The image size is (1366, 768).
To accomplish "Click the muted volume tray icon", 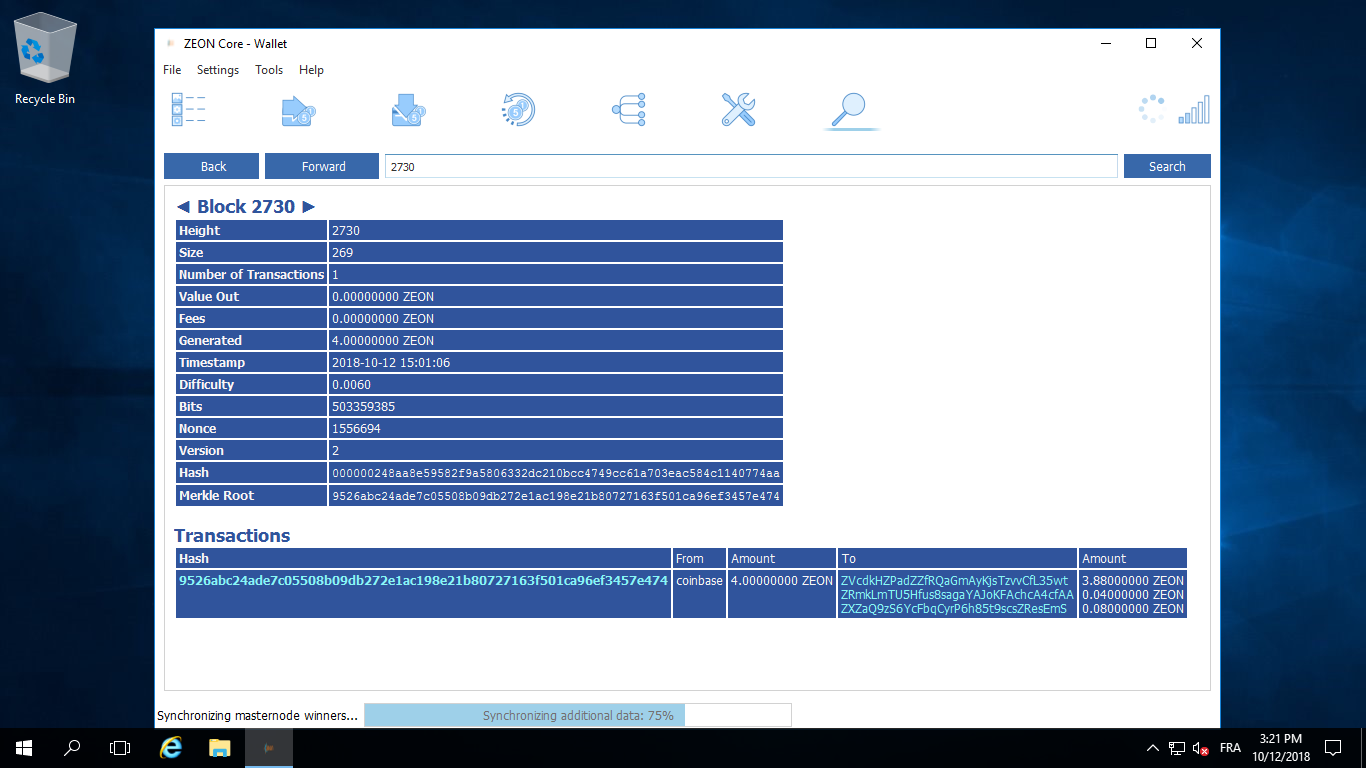I will click(x=1200, y=748).
